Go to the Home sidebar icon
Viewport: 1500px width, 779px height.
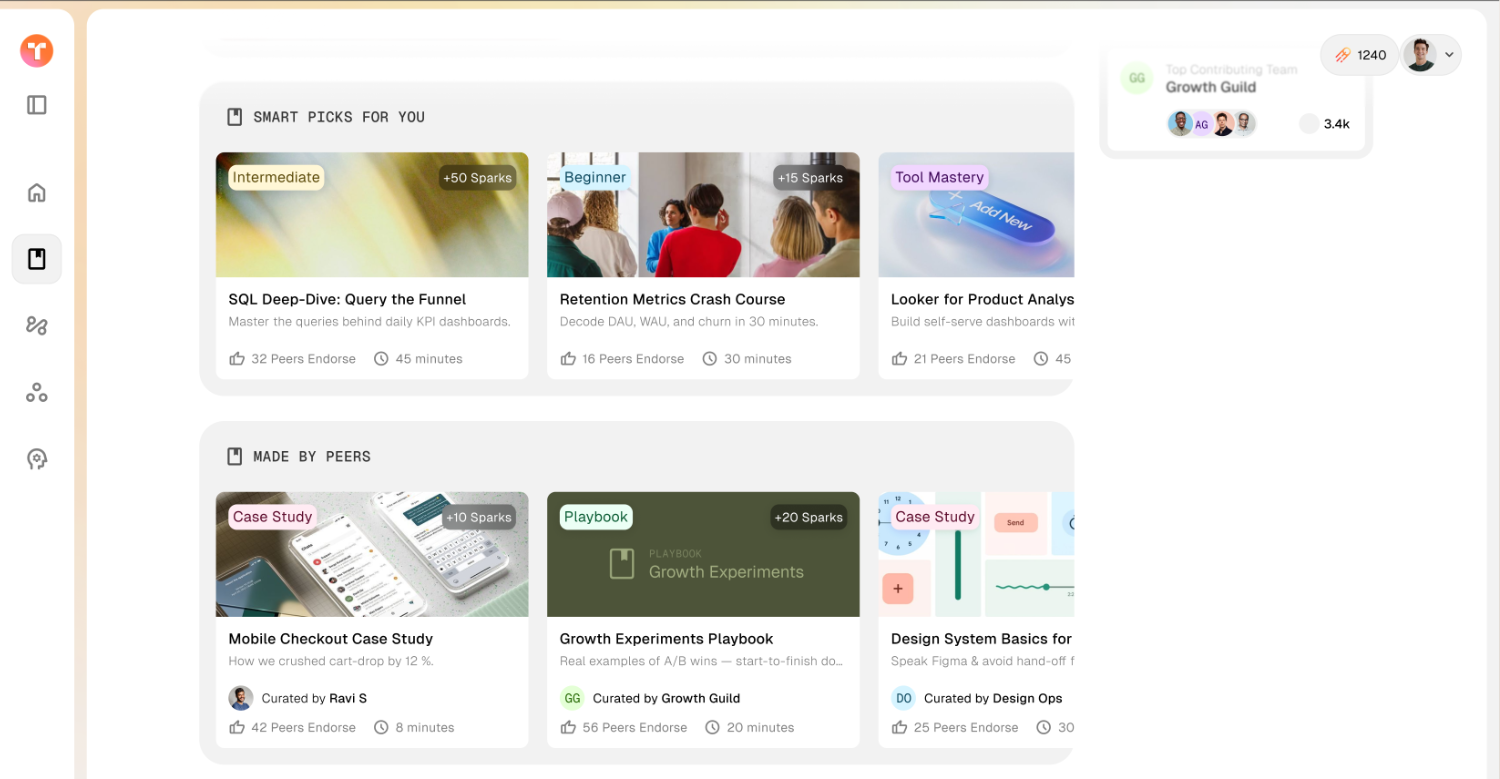coord(37,193)
